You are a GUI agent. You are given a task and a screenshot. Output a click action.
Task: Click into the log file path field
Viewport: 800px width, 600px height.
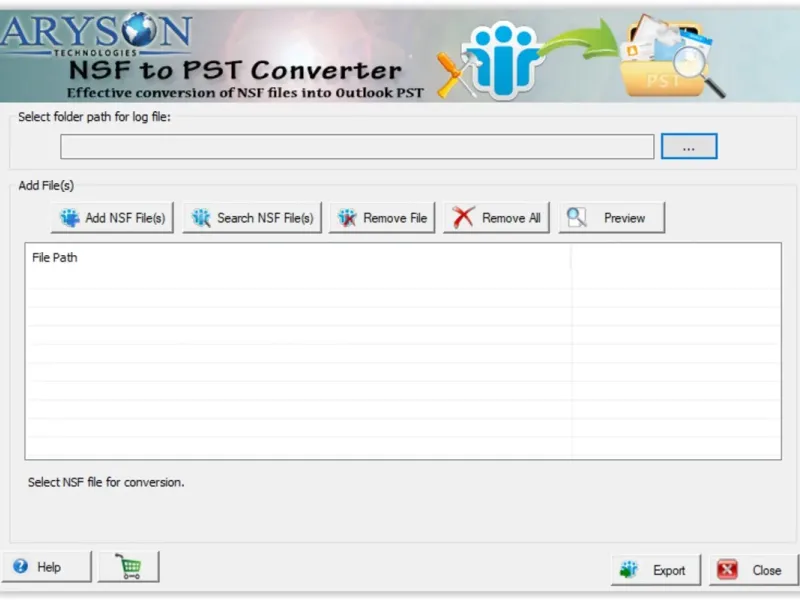point(357,147)
